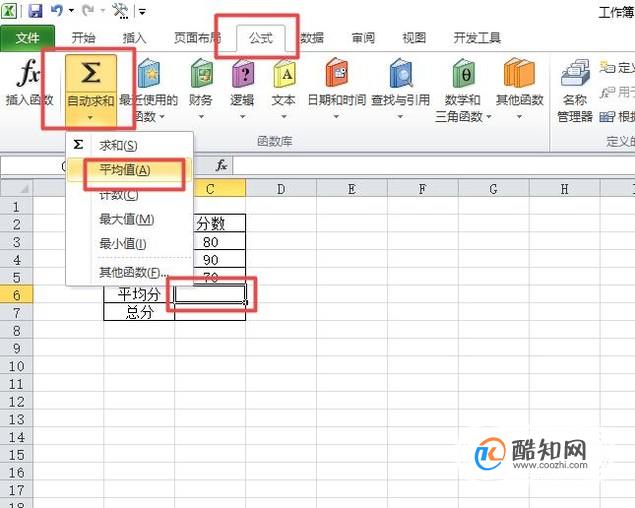Click inside the formula bar input

point(433,165)
